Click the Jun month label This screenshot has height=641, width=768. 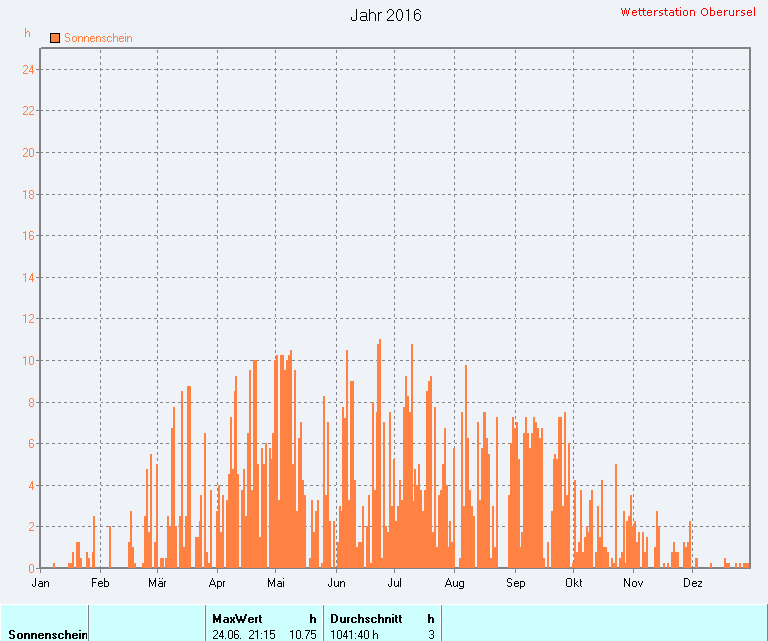[336, 583]
